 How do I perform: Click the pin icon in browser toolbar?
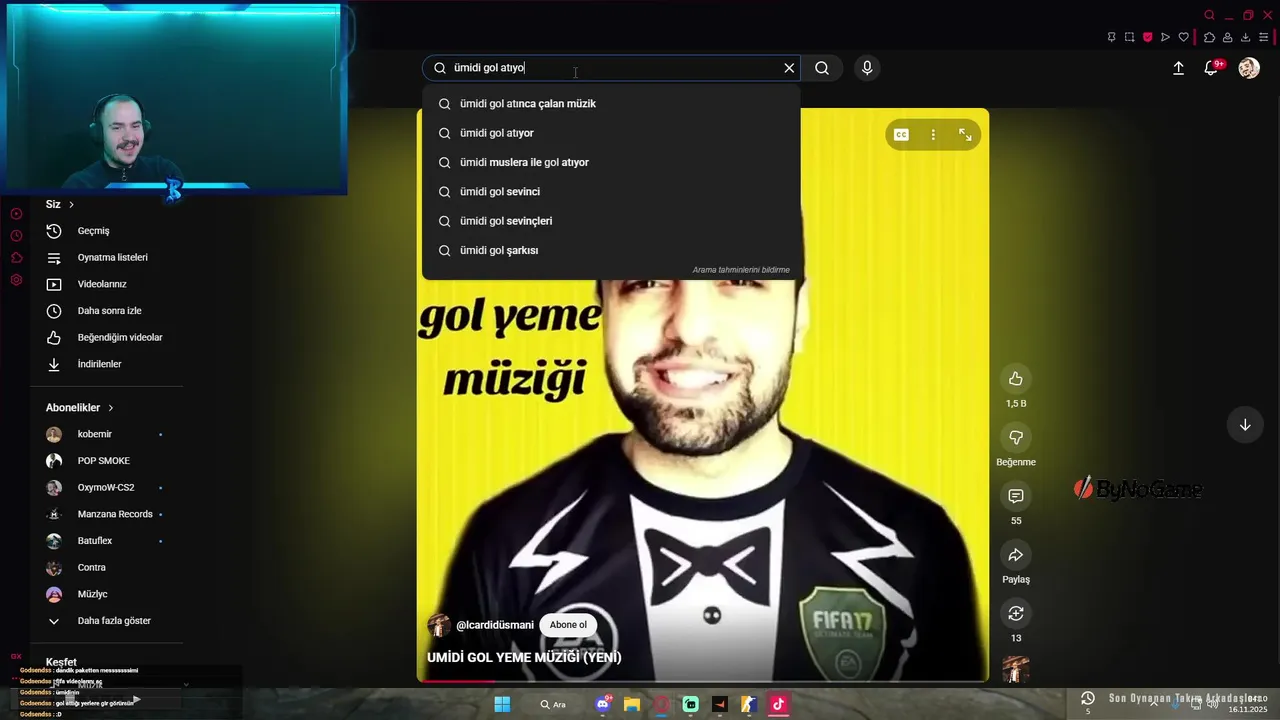click(1111, 37)
